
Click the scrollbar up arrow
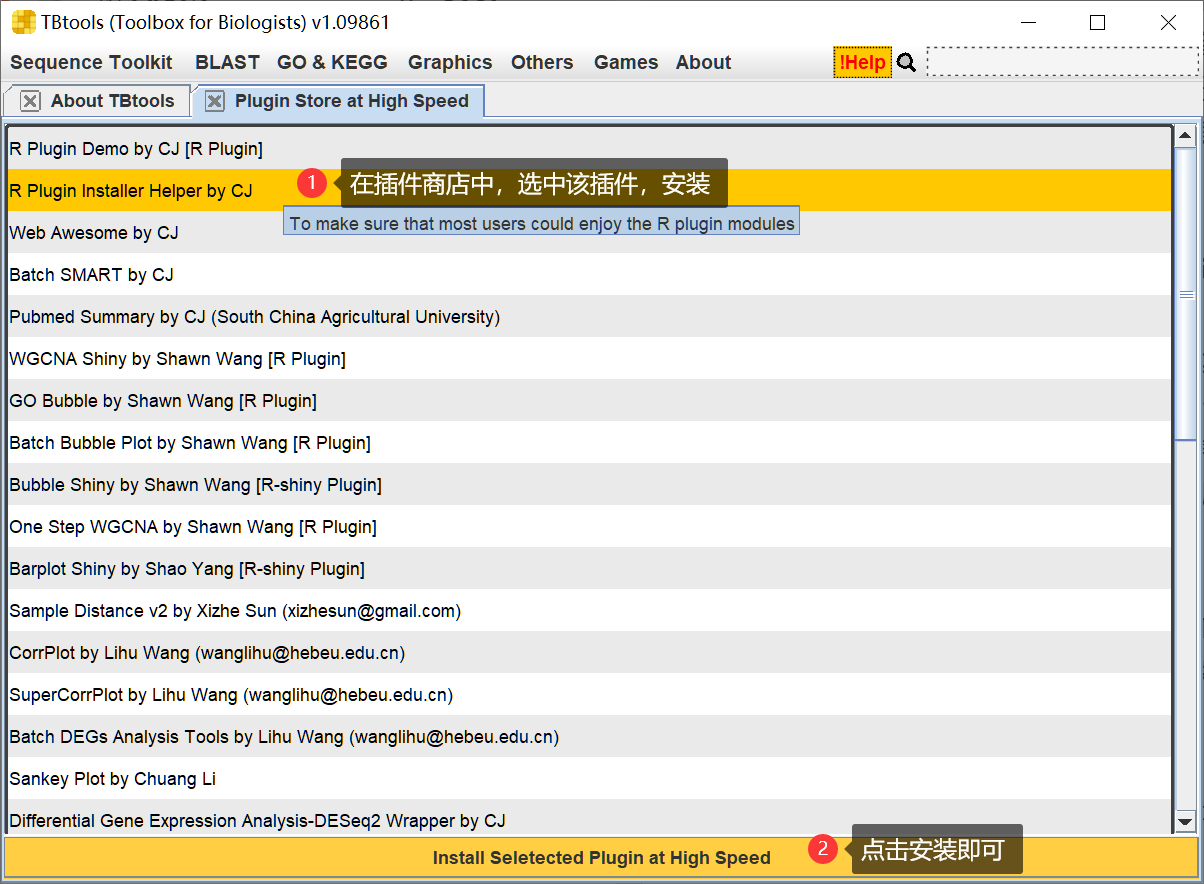[x=1185, y=136]
